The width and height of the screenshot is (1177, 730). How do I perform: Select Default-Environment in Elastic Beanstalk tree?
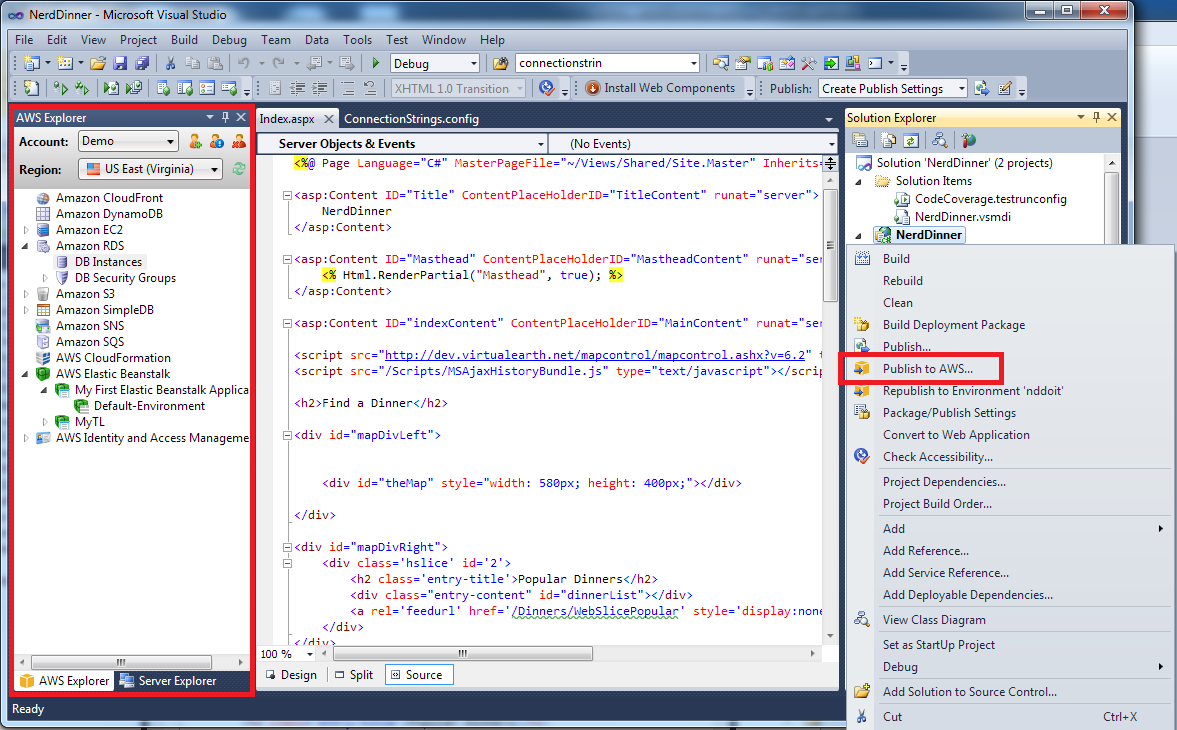tap(149, 406)
